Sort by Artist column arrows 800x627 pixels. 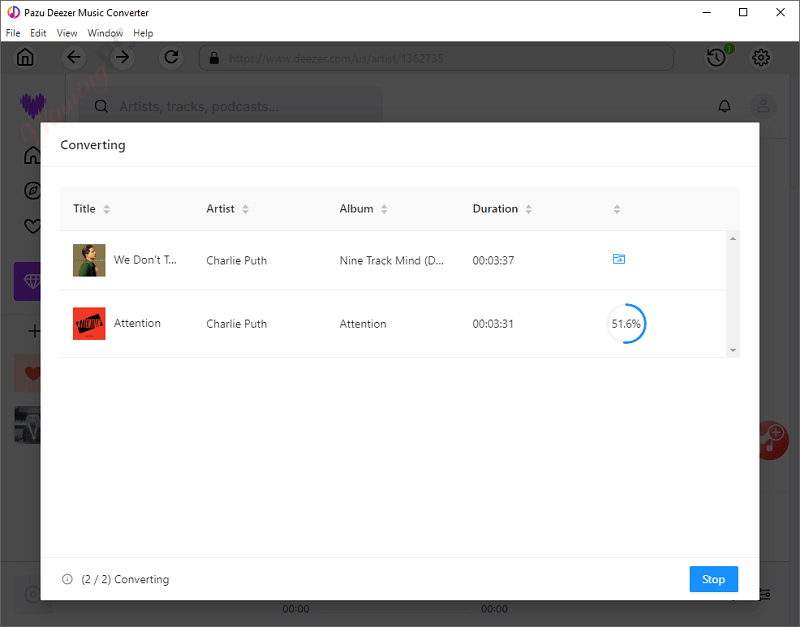click(x=245, y=209)
